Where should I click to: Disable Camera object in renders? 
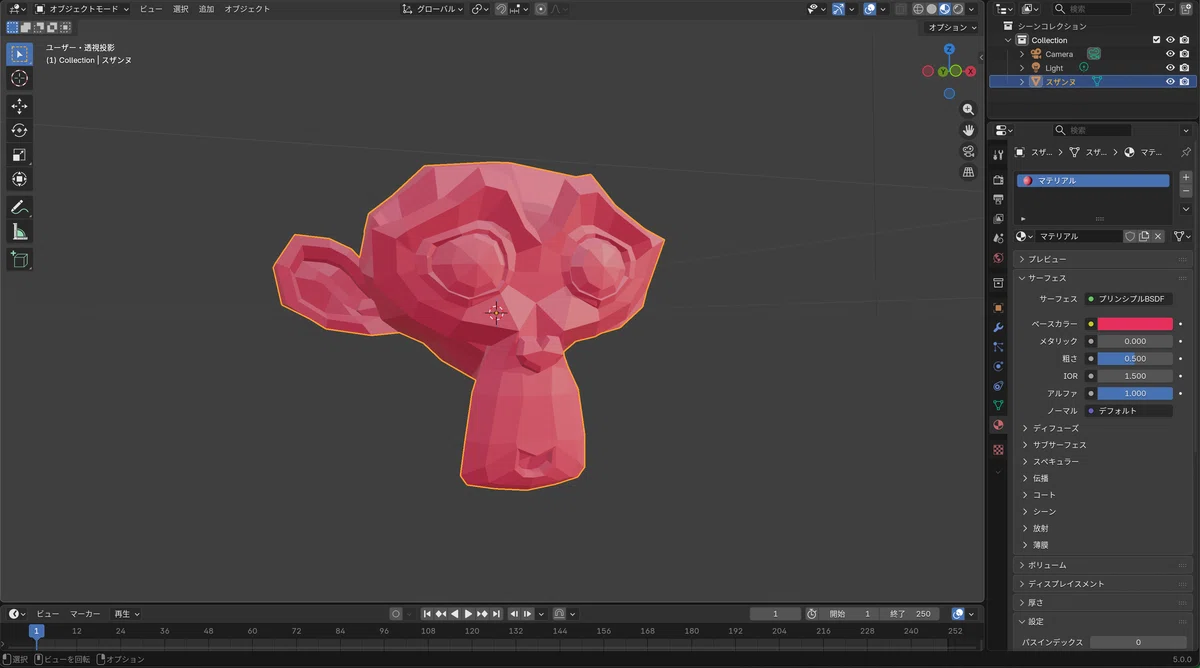(x=1184, y=54)
